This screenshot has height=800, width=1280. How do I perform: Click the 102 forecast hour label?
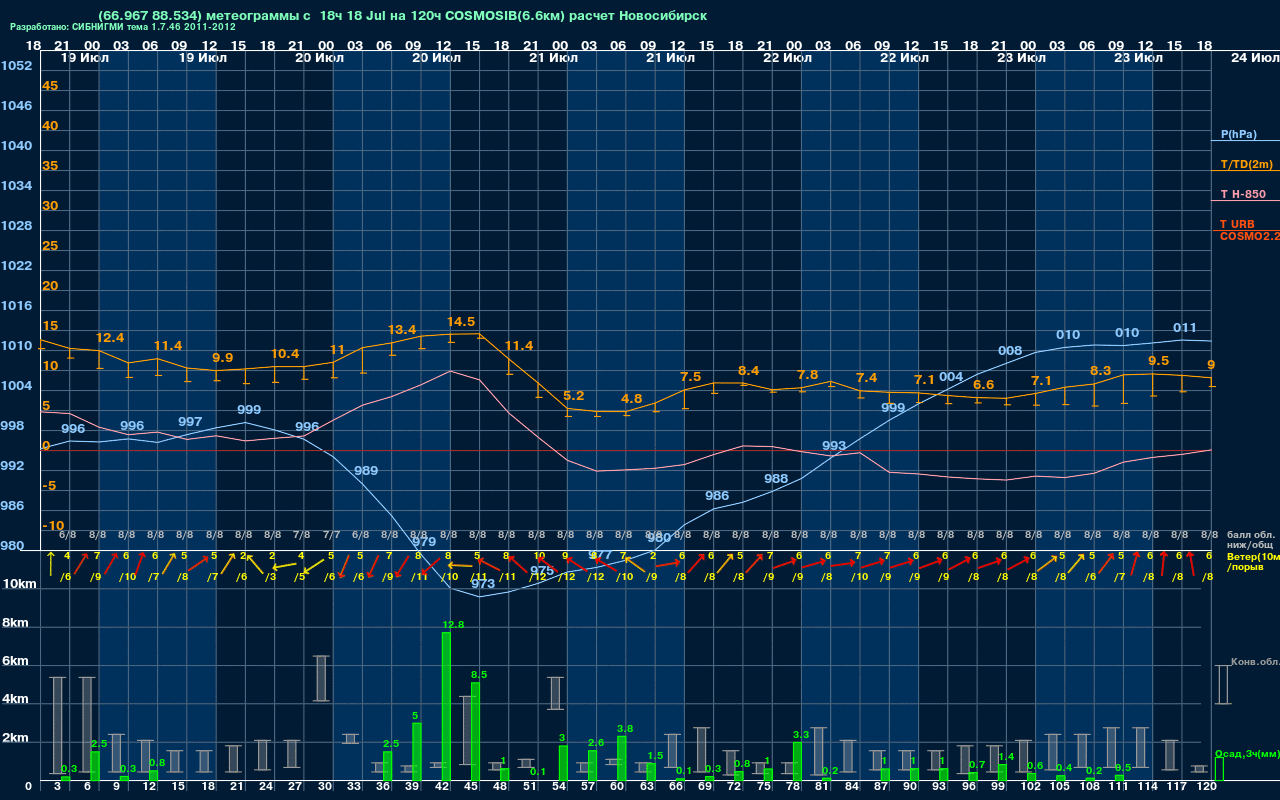click(1031, 787)
